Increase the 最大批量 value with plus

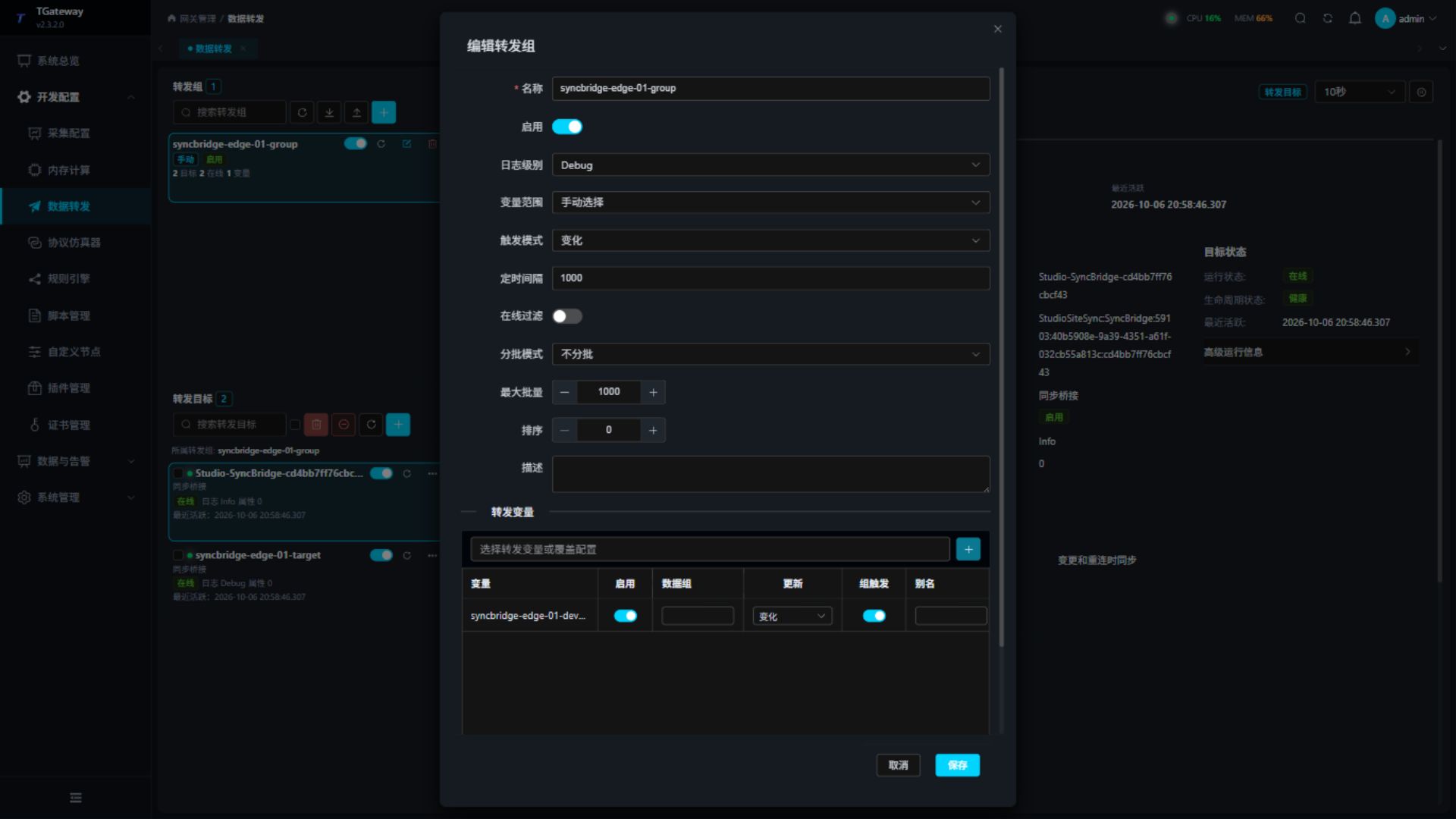click(x=653, y=392)
